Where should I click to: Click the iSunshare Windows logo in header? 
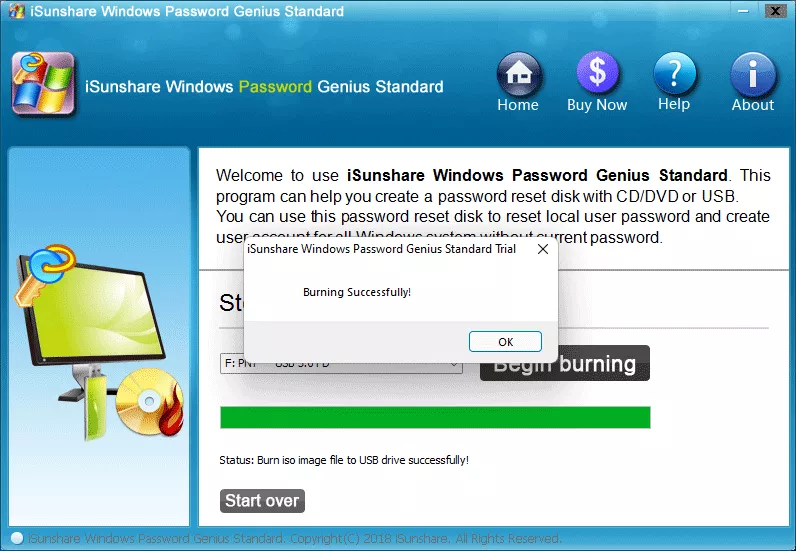pyautogui.click(x=44, y=83)
